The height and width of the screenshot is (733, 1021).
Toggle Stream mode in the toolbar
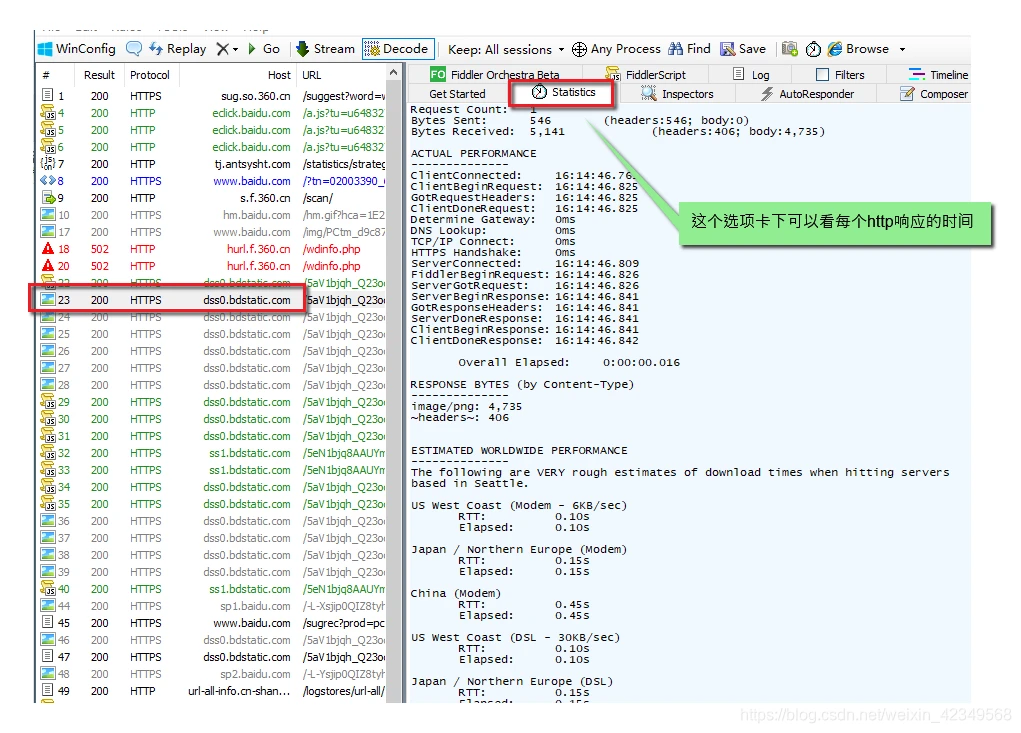click(325, 49)
